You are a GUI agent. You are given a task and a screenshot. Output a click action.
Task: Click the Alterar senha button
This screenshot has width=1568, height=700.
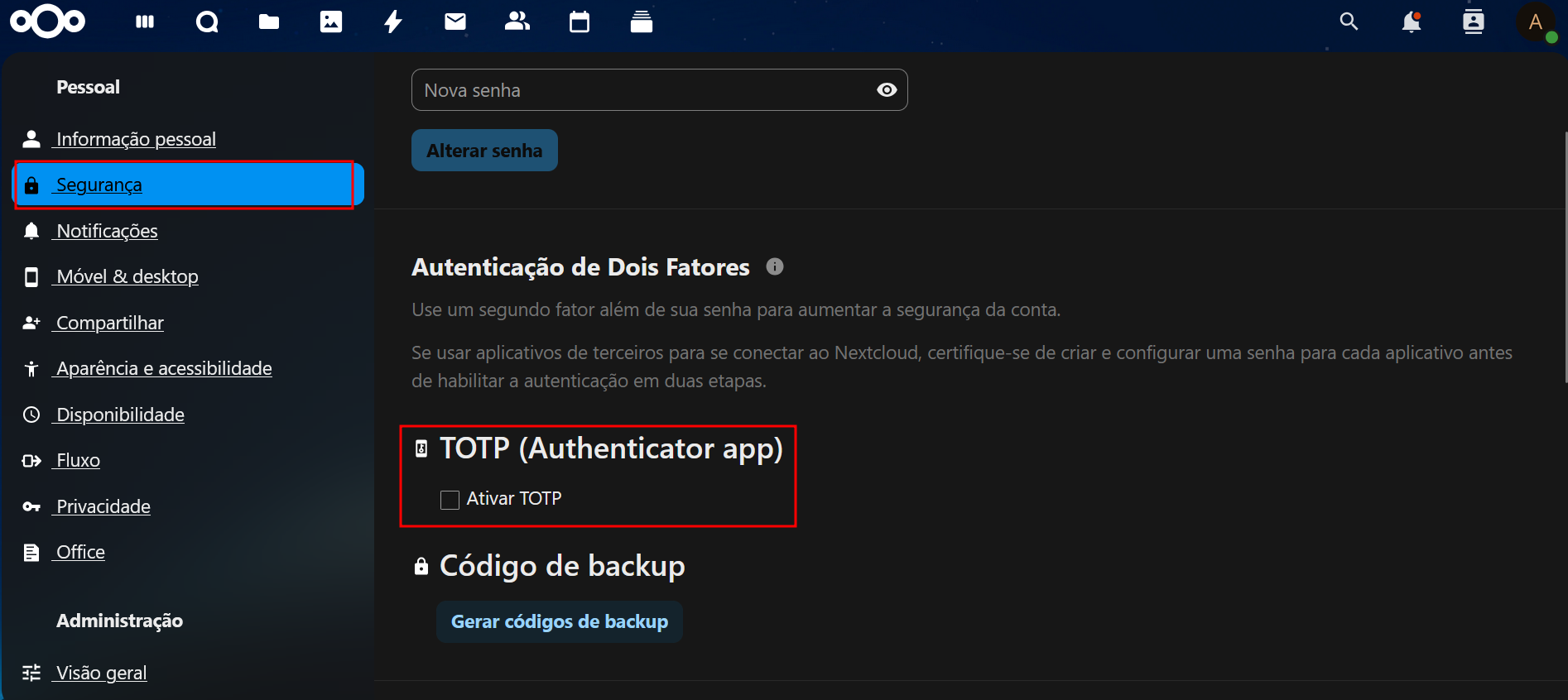click(484, 151)
